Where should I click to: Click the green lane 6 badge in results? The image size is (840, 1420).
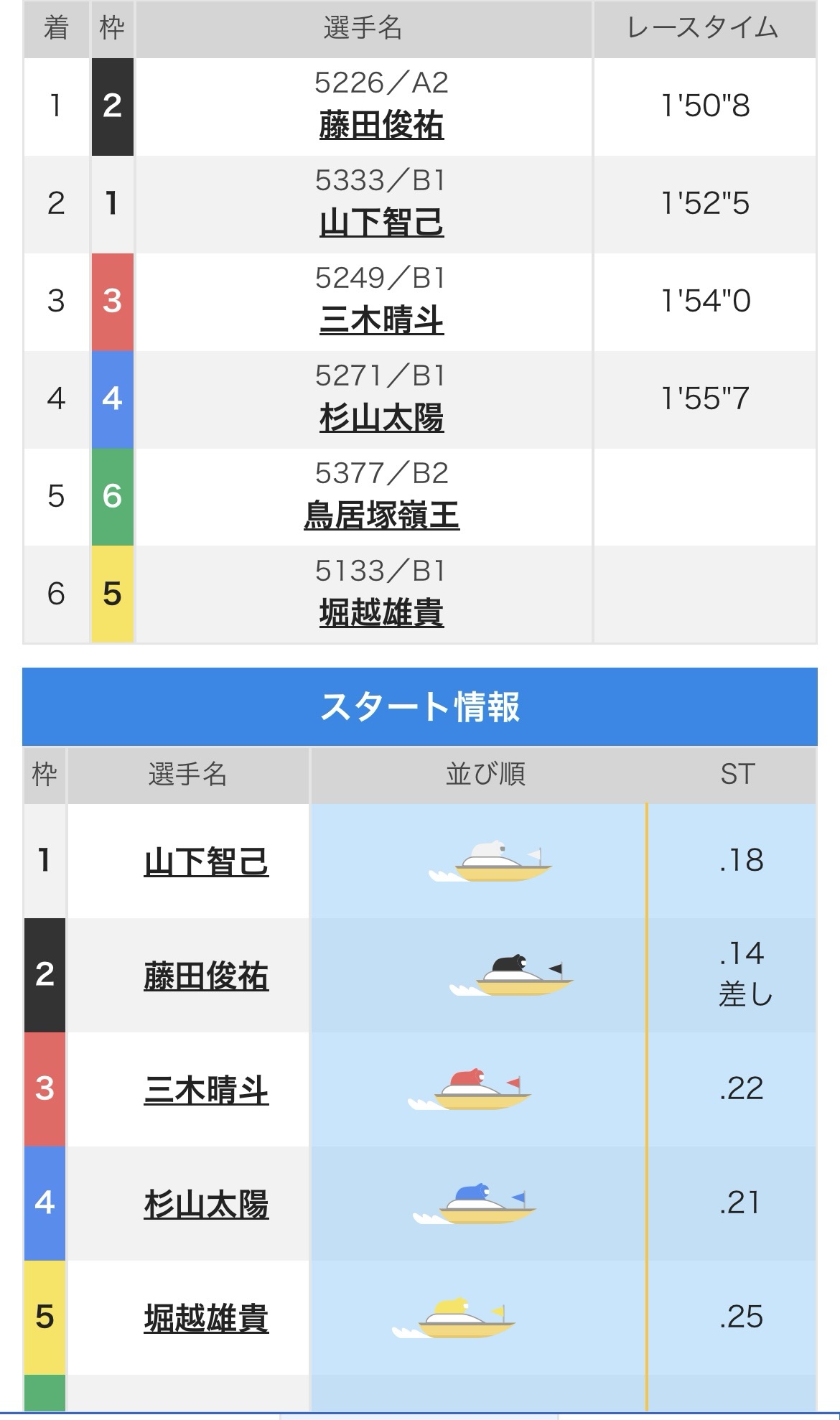[x=112, y=497]
